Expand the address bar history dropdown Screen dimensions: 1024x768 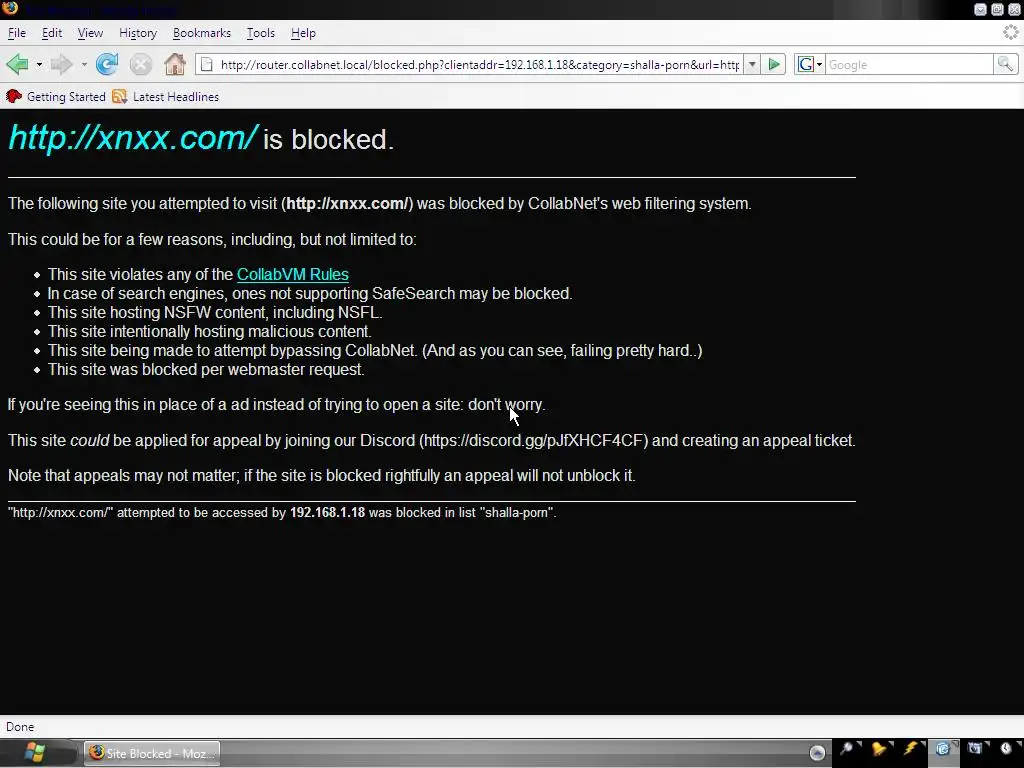click(752, 65)
